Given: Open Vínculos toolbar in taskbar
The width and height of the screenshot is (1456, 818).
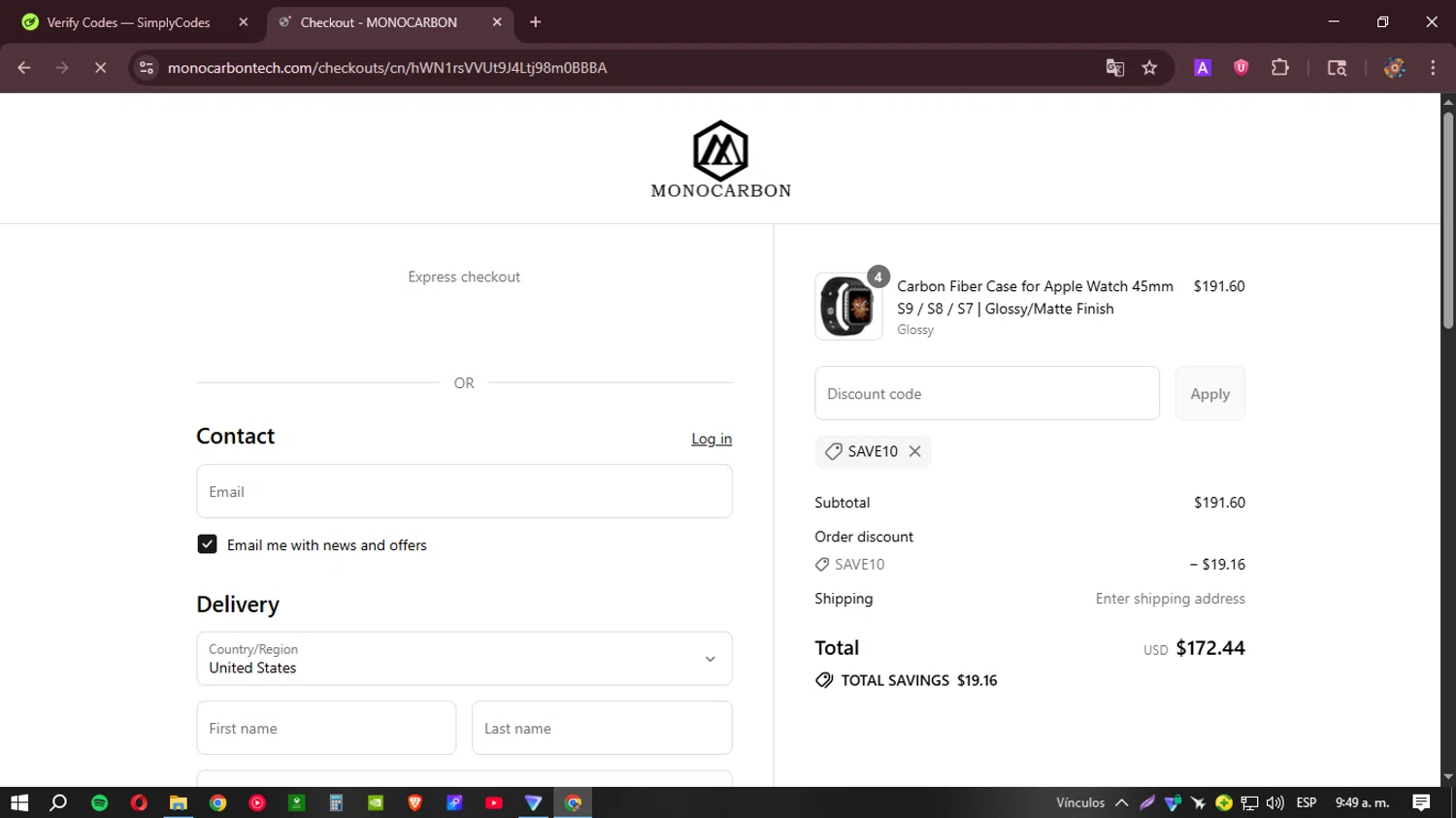Looking at the screenshot, I should coord(1080,802).
